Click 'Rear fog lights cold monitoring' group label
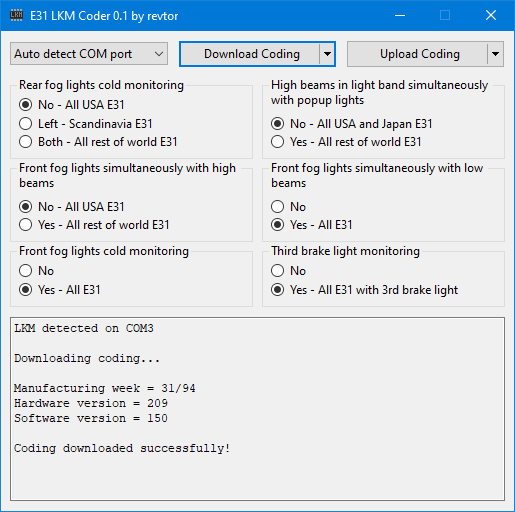Screen dimensions: 515x512 (x=101, y=85)
